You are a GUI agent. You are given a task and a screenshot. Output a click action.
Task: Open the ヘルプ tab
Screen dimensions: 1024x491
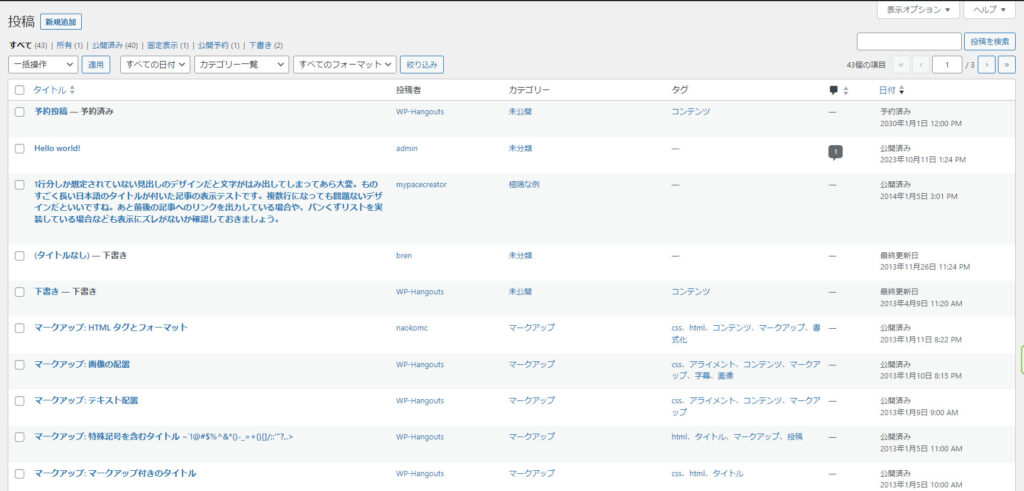(990, 9)
